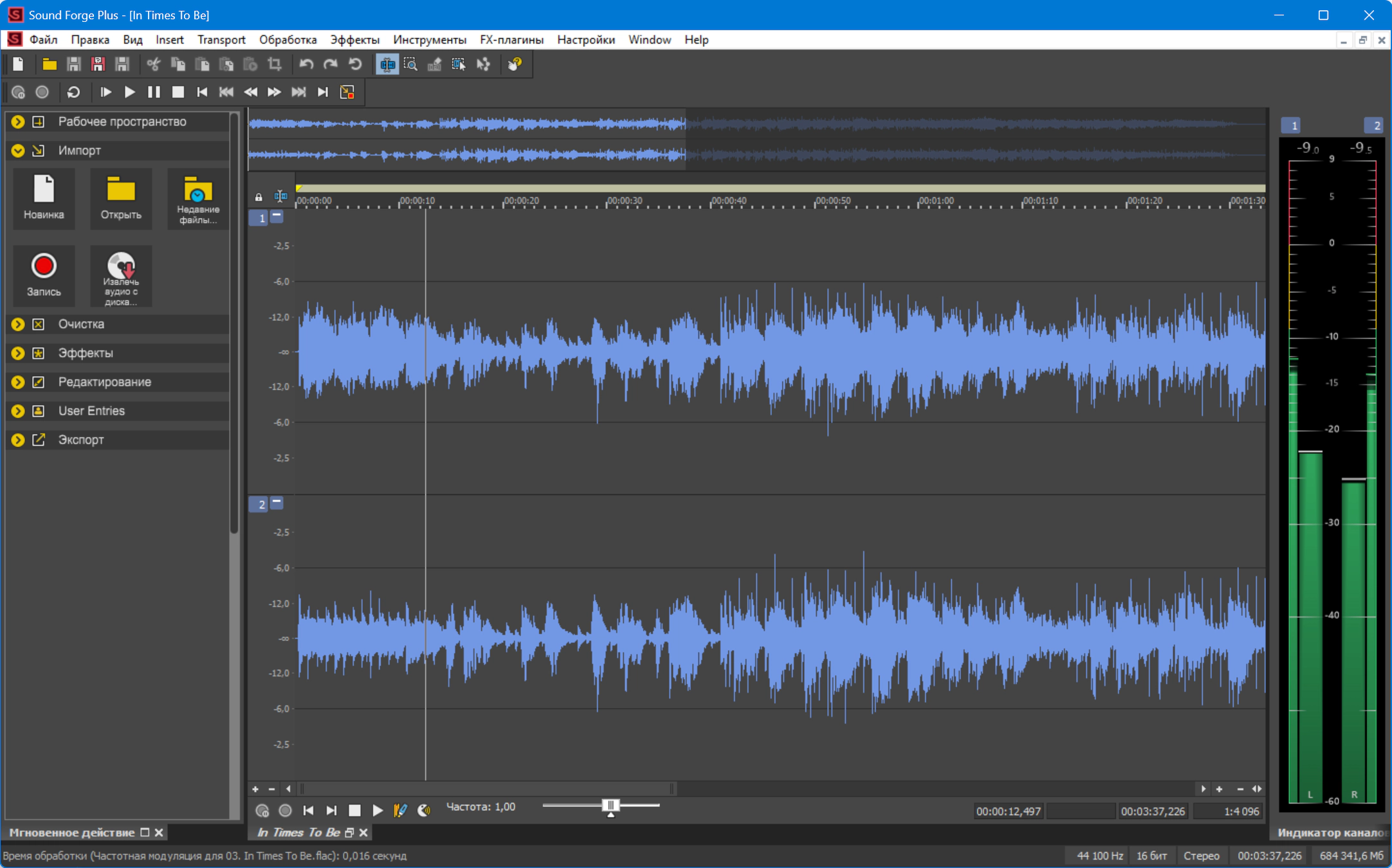This screenshot has width=1392, height=868.
Task: Click the record circle in the top transport toolbar
Action: (42, 93)
